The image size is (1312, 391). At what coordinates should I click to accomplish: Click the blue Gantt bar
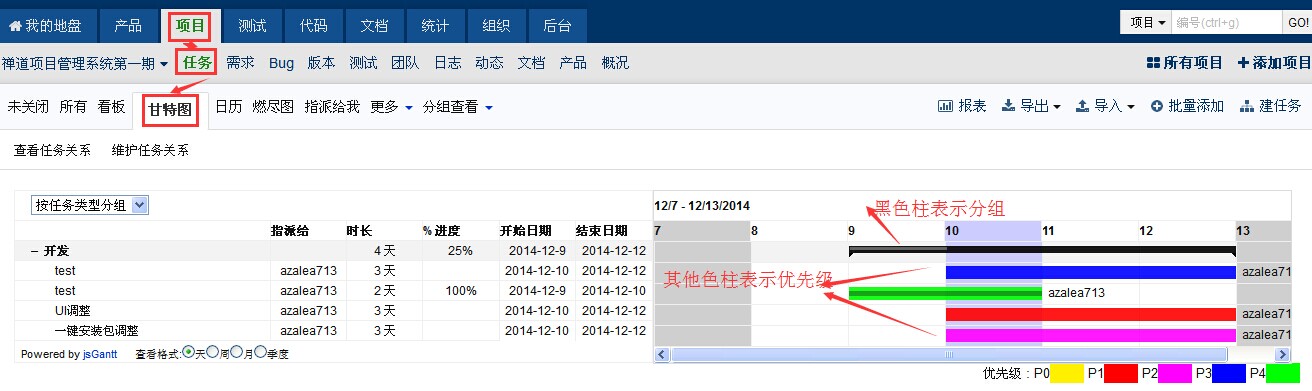1090,272
